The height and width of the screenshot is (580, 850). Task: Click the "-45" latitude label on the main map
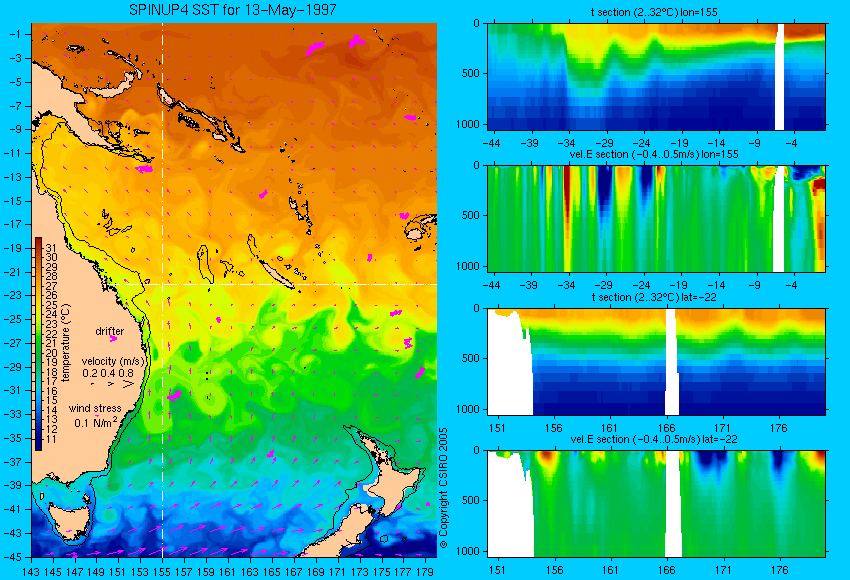tap(12, 557)
